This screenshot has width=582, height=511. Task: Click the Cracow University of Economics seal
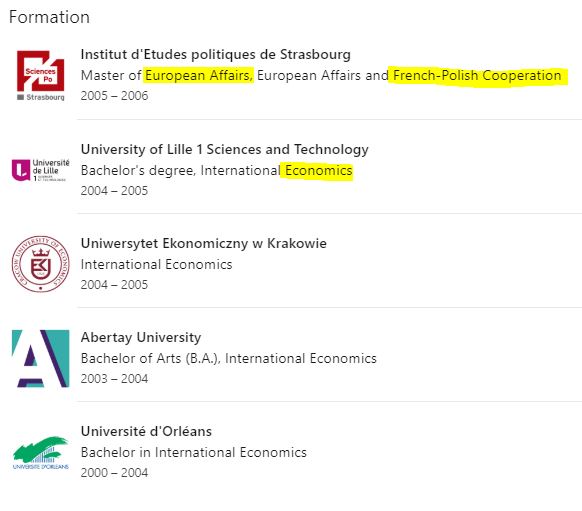coord(40,264)
